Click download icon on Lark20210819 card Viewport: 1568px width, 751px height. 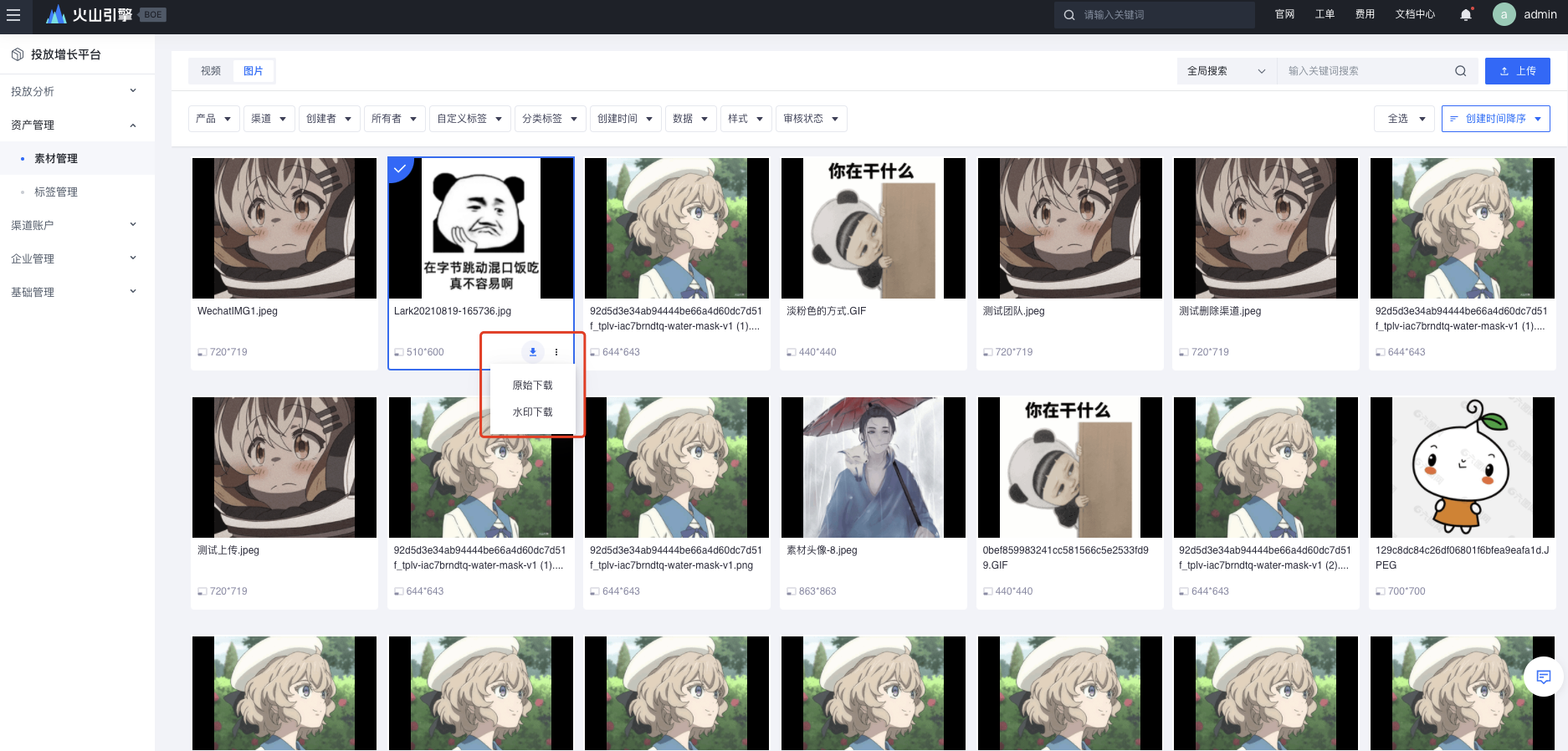(x=533, y=352)
